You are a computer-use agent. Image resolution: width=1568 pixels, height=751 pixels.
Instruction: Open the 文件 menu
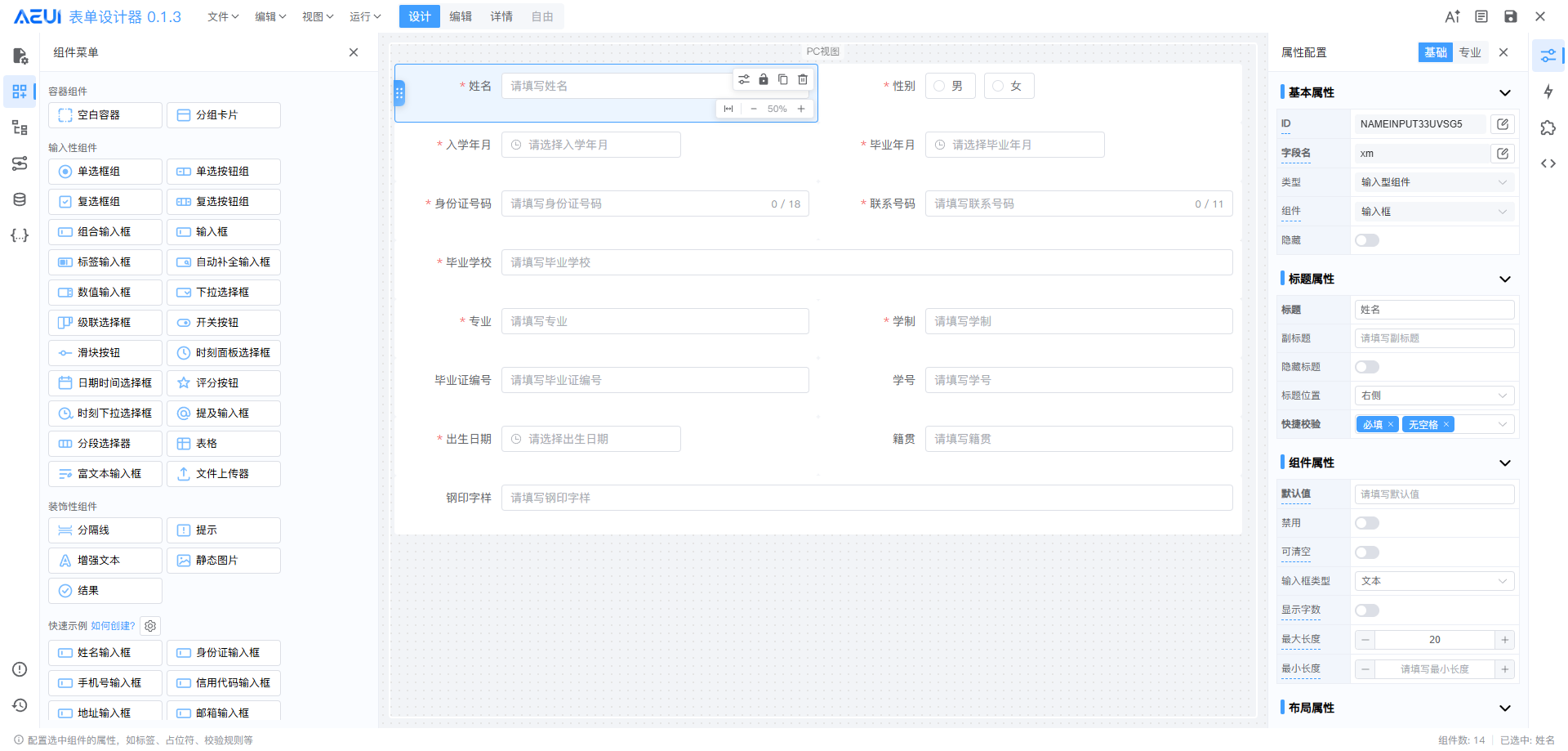(221, 16)
